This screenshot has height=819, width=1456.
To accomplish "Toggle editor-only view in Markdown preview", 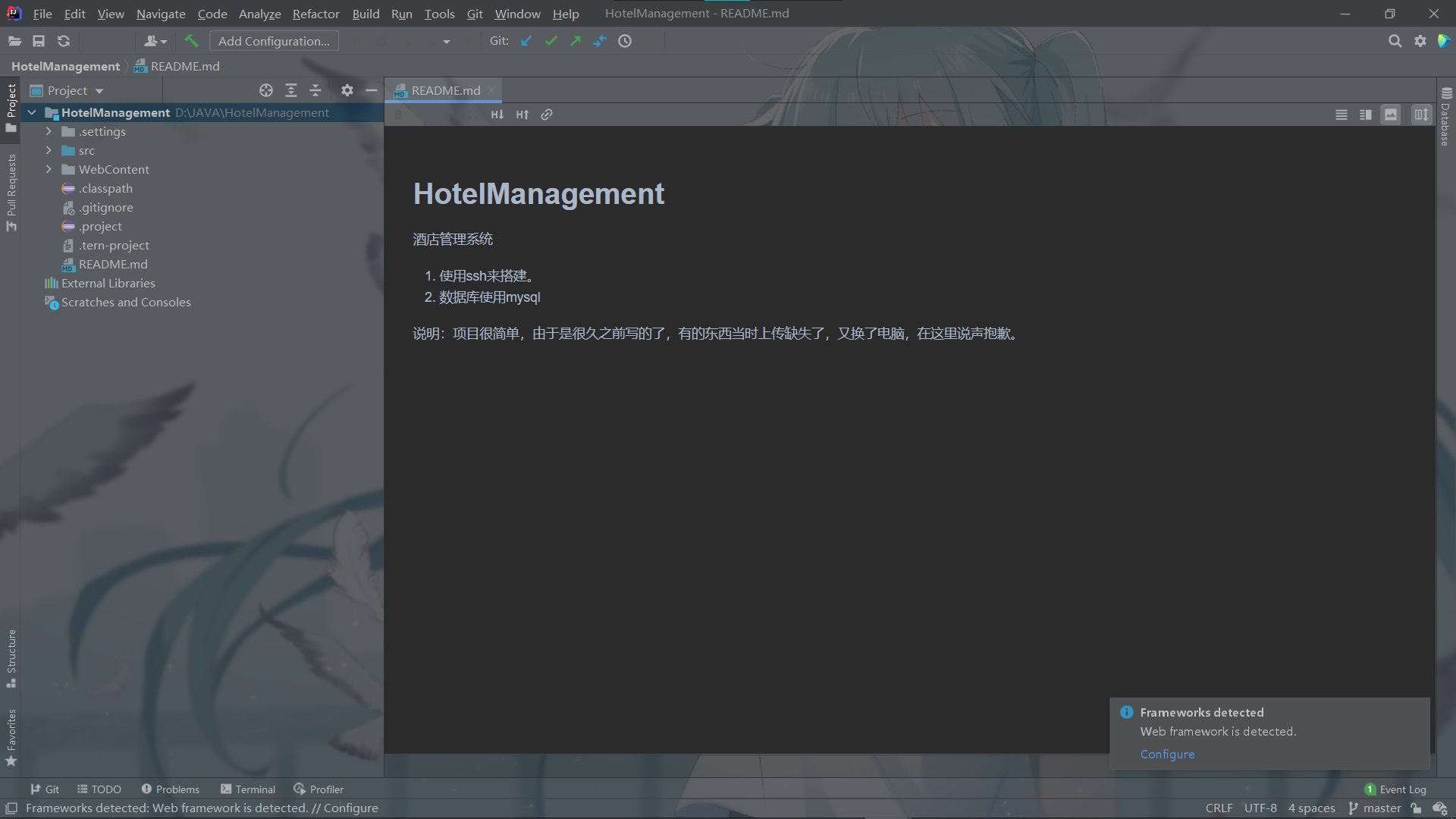I will click(x=1341, y=115).
